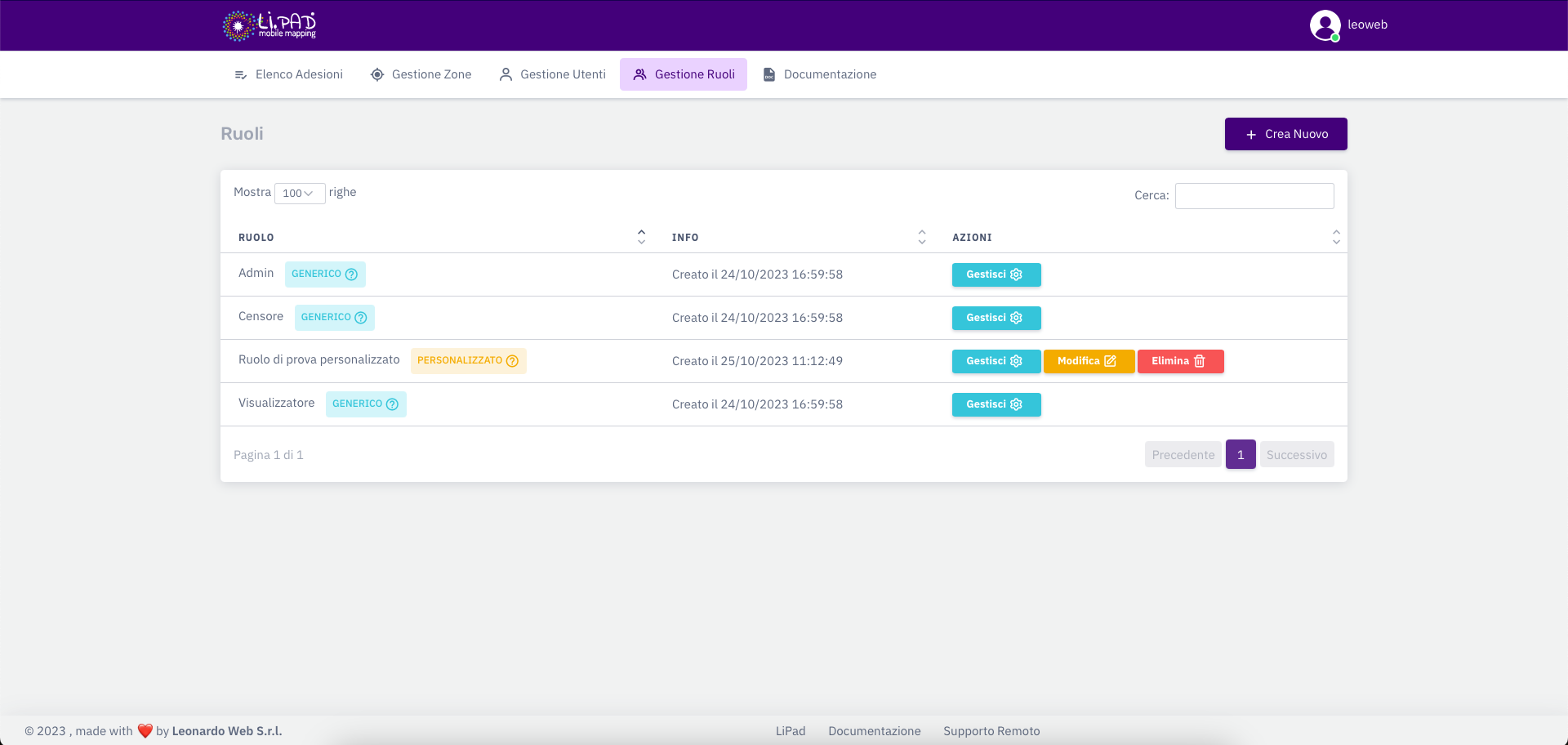Image resolution: width=1568 pixels, height=745 pixels.
Task: Open Supporto Remoto footer link
Action: click(991, 731)
